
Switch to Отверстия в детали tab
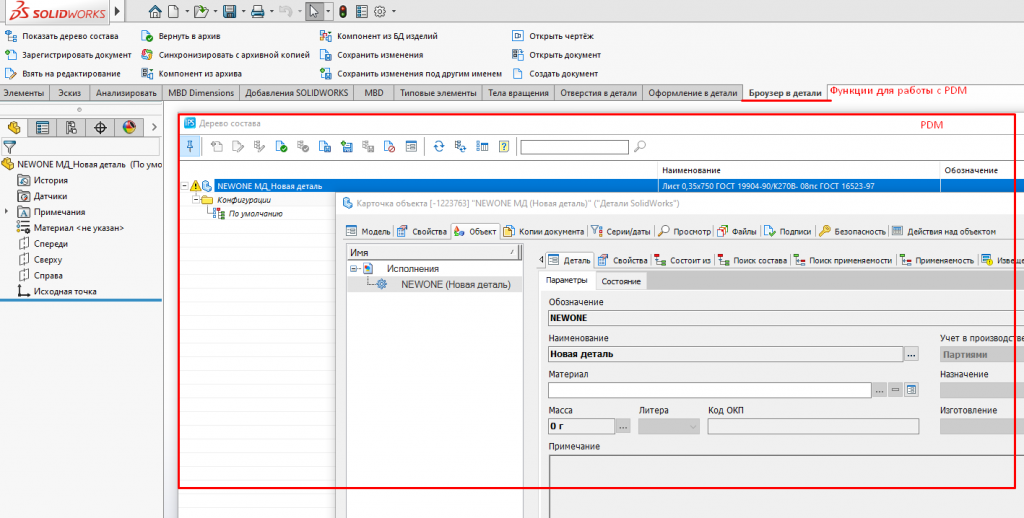(598, 93)
